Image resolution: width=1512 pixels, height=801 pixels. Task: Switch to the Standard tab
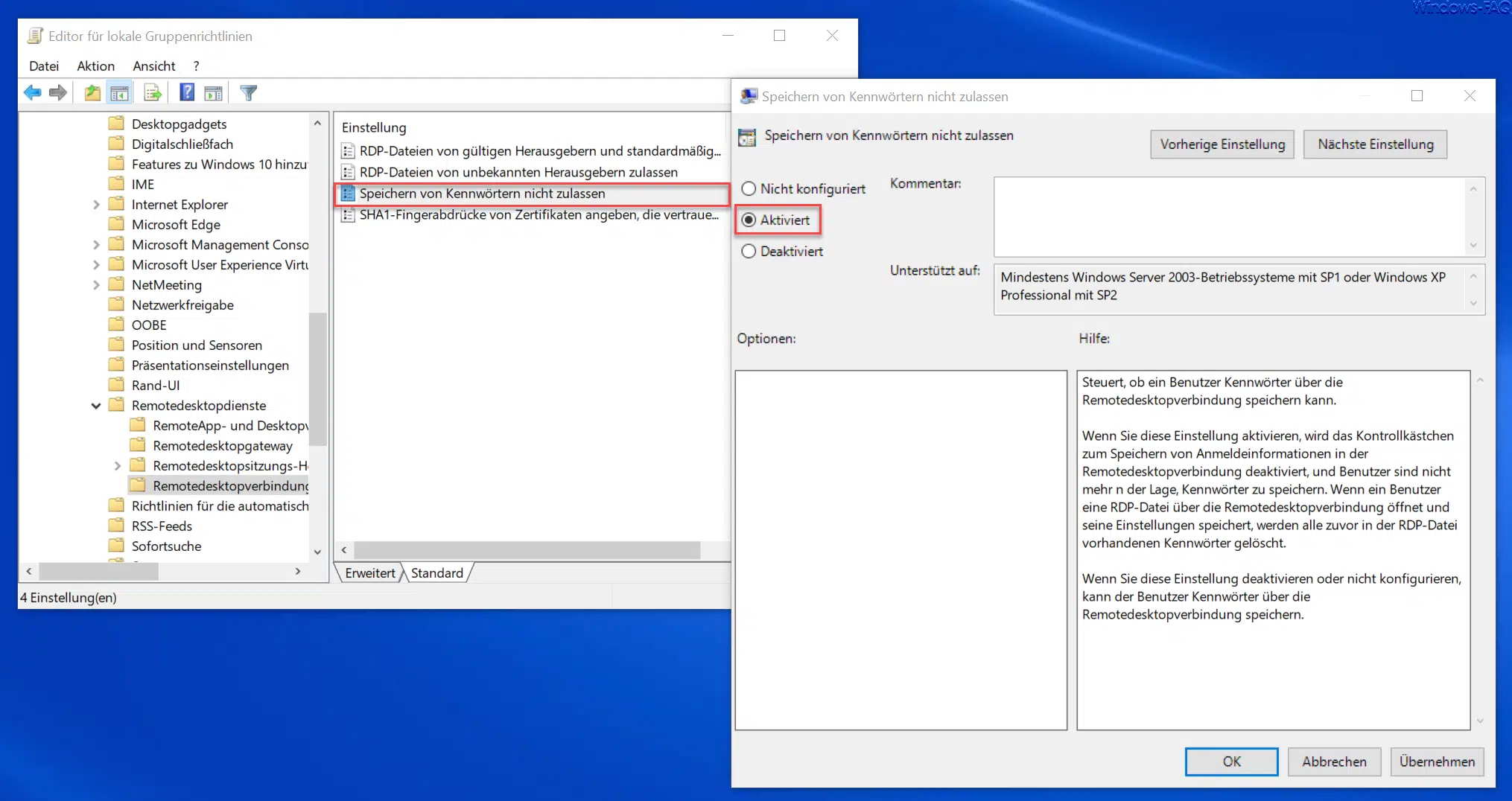coord(436,573)
